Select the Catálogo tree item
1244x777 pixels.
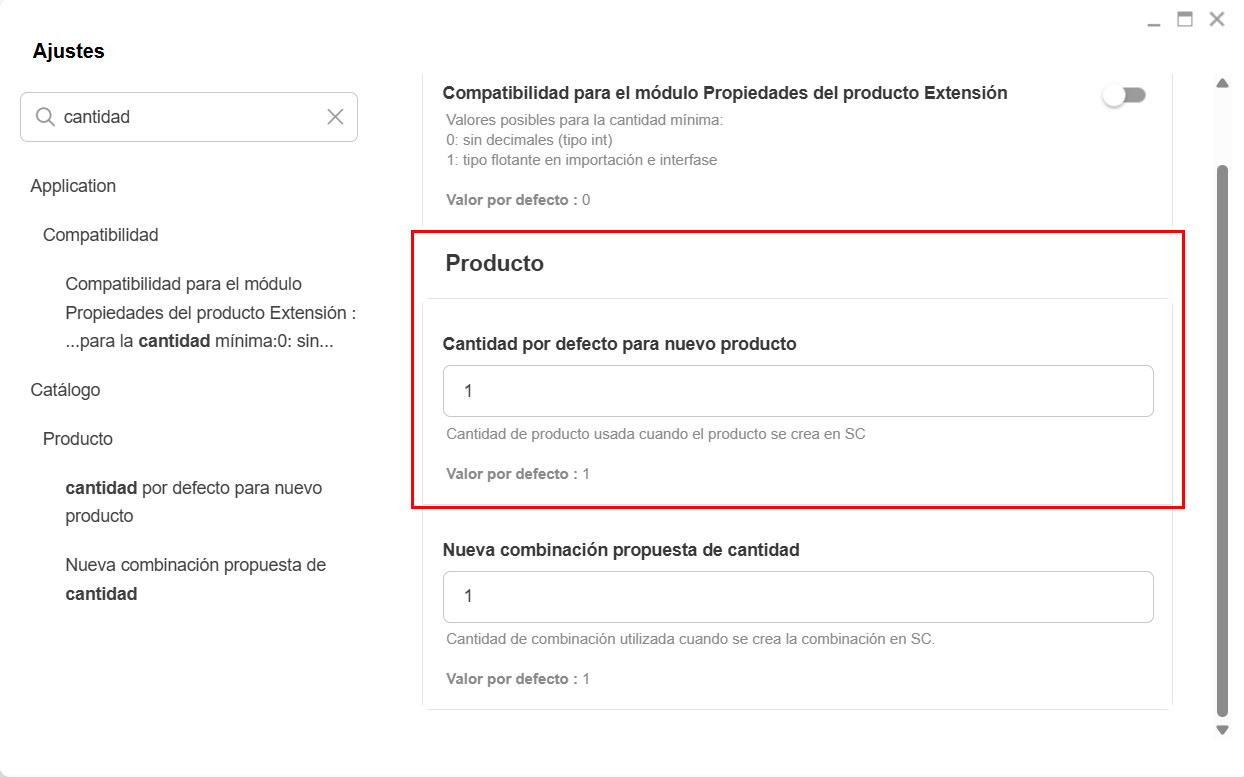point(65,390)
